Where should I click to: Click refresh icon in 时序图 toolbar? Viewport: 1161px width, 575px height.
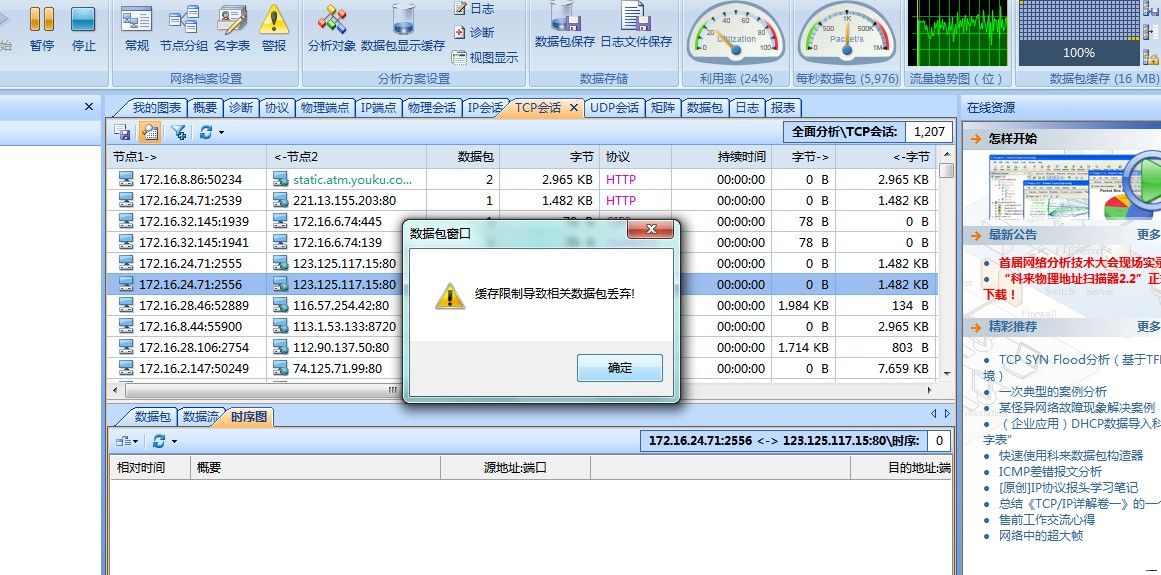pos(158,441)
